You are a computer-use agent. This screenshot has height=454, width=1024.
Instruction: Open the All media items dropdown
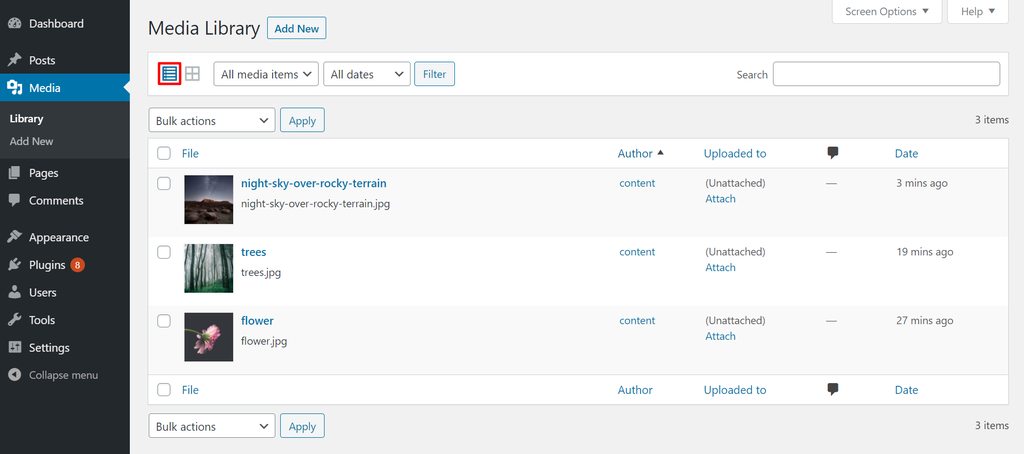(x=265, y=74)
